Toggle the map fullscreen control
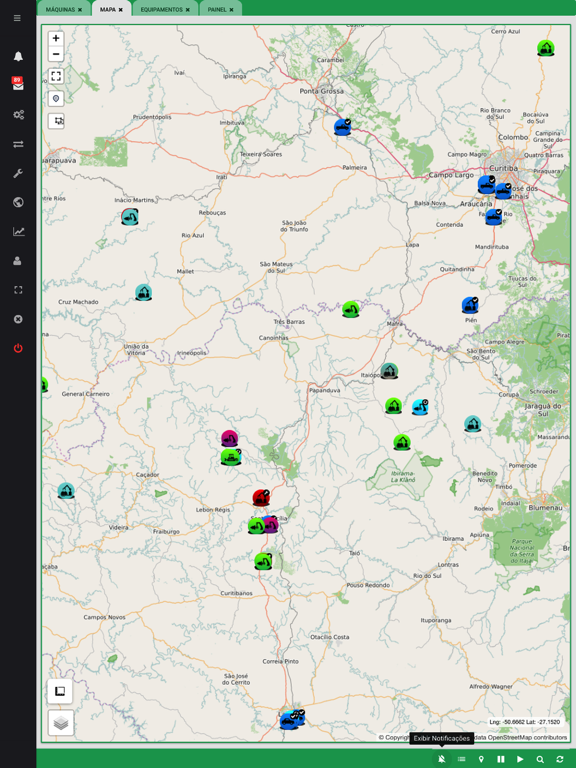The image size is (576, 768). tap(56, 76)
